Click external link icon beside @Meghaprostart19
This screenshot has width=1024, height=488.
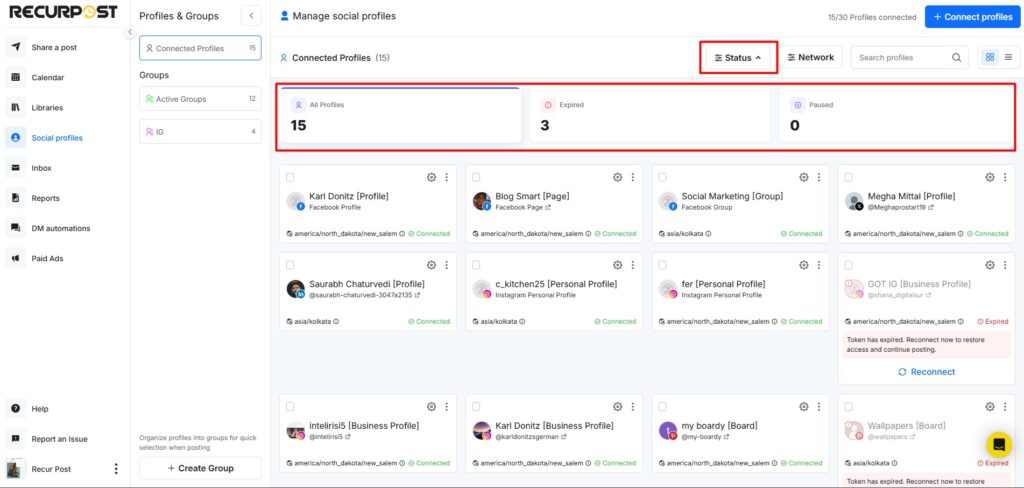coord(931,207)
